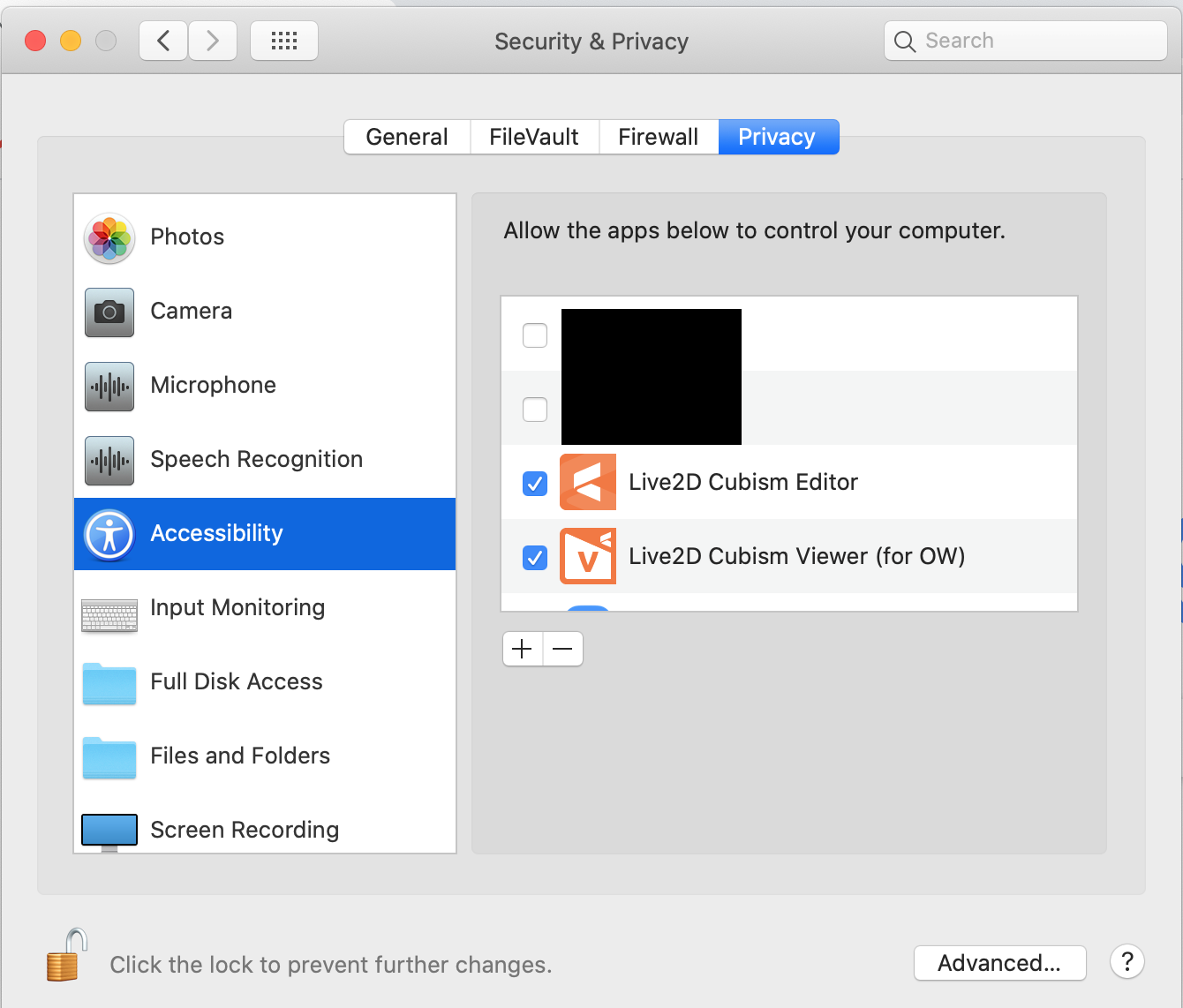Image resolution: width=1183 pixels, height=1008 pixels.
Task: Click the padlock to prevent changes
Action: (67, 956)
